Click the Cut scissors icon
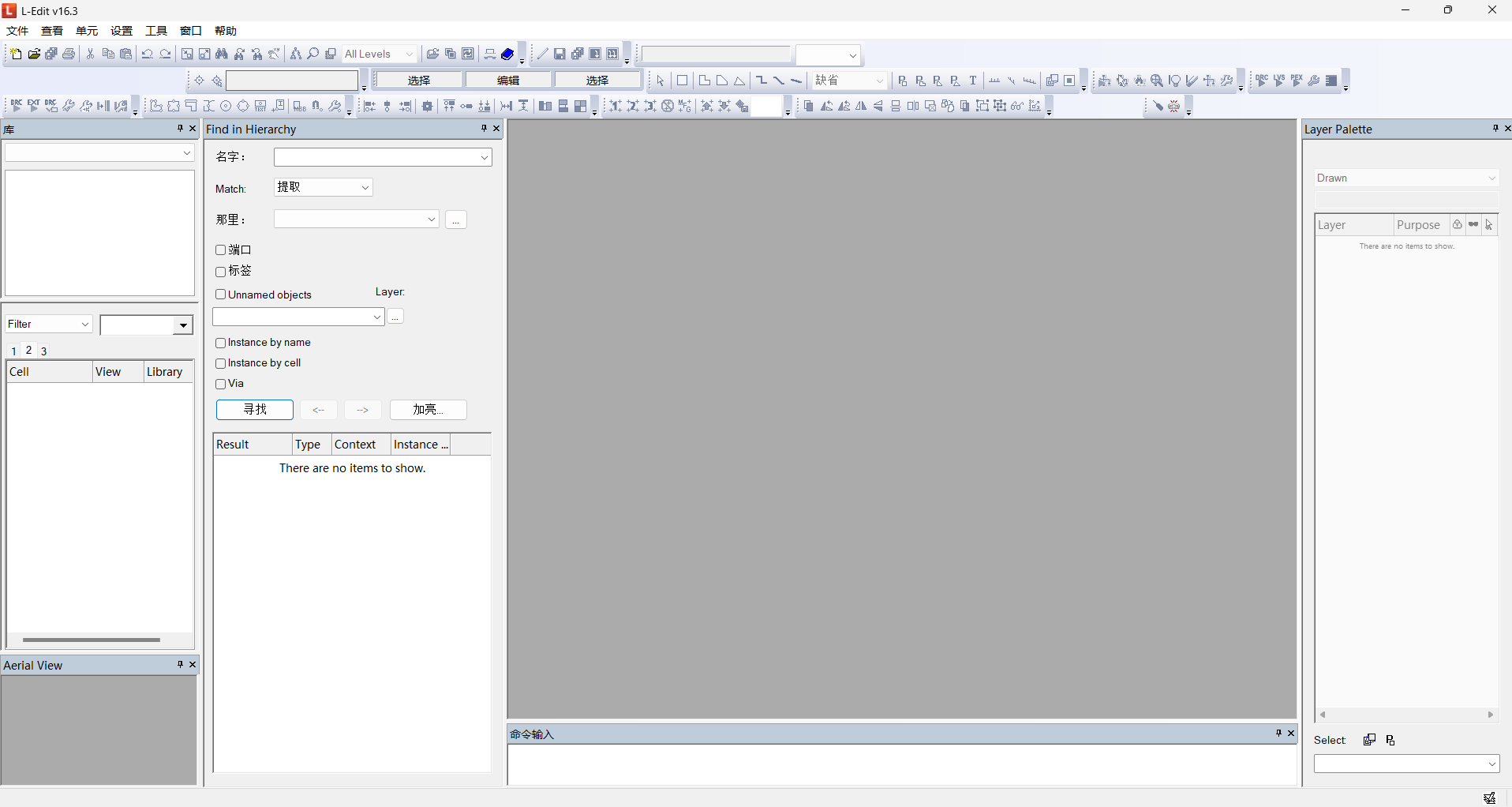 (91, 54)
